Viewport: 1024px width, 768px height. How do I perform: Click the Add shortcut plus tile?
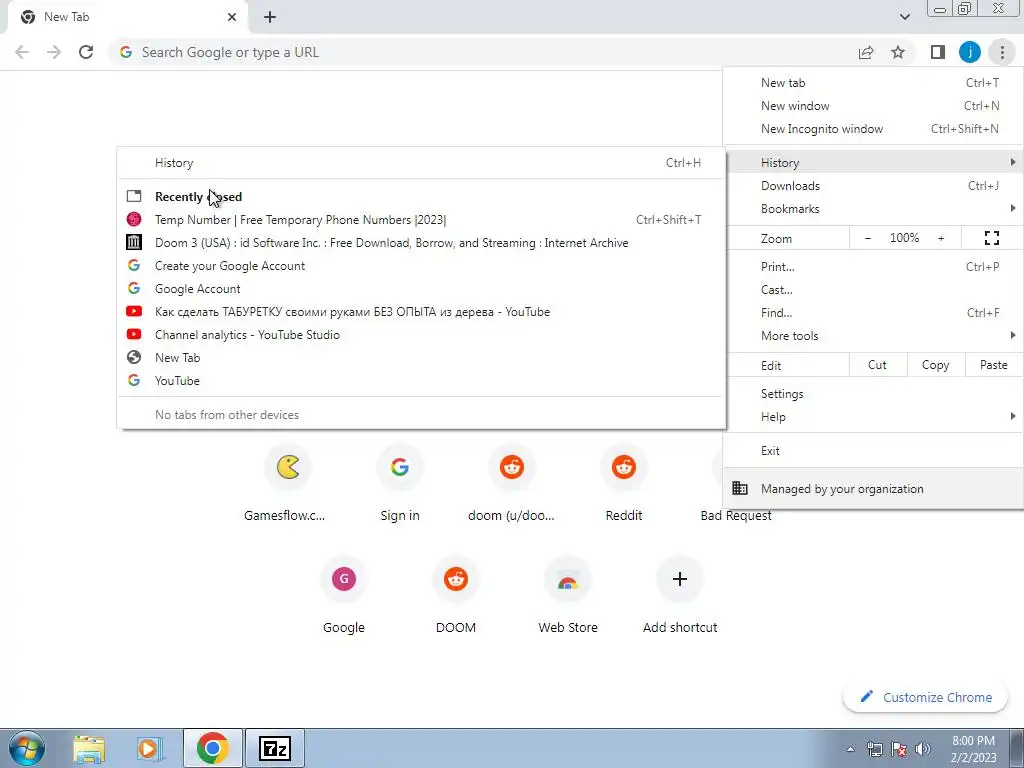680,594
